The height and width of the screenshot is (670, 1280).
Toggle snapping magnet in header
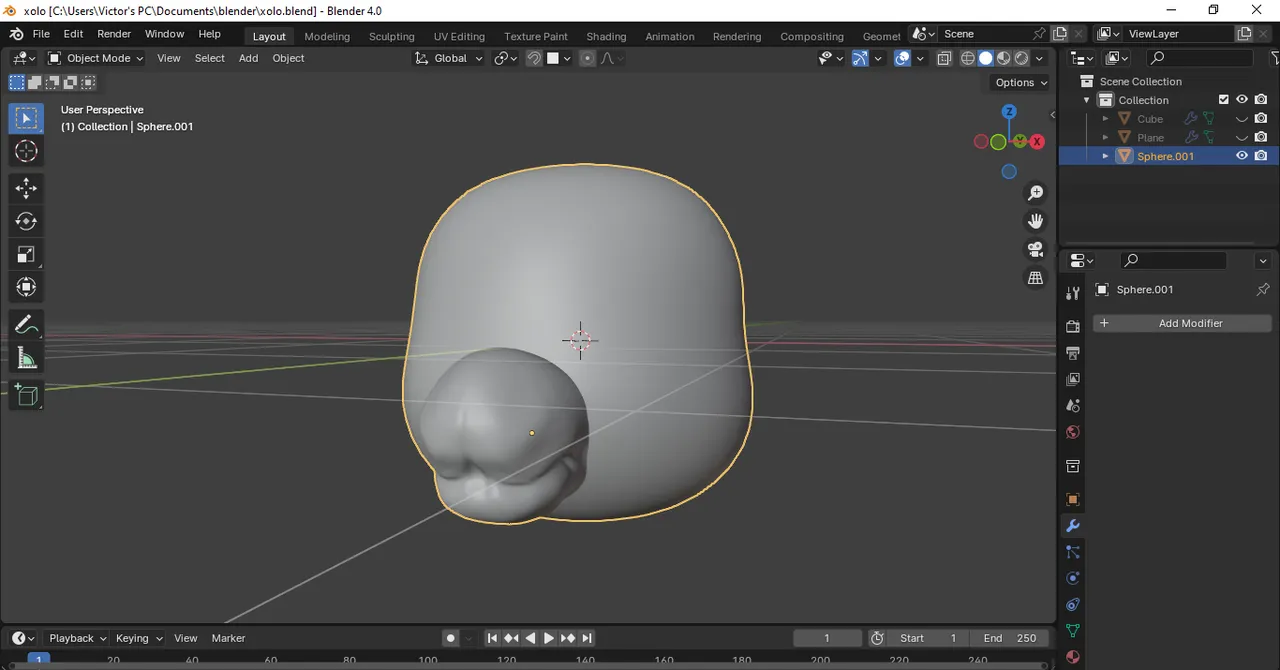point(534,58)
